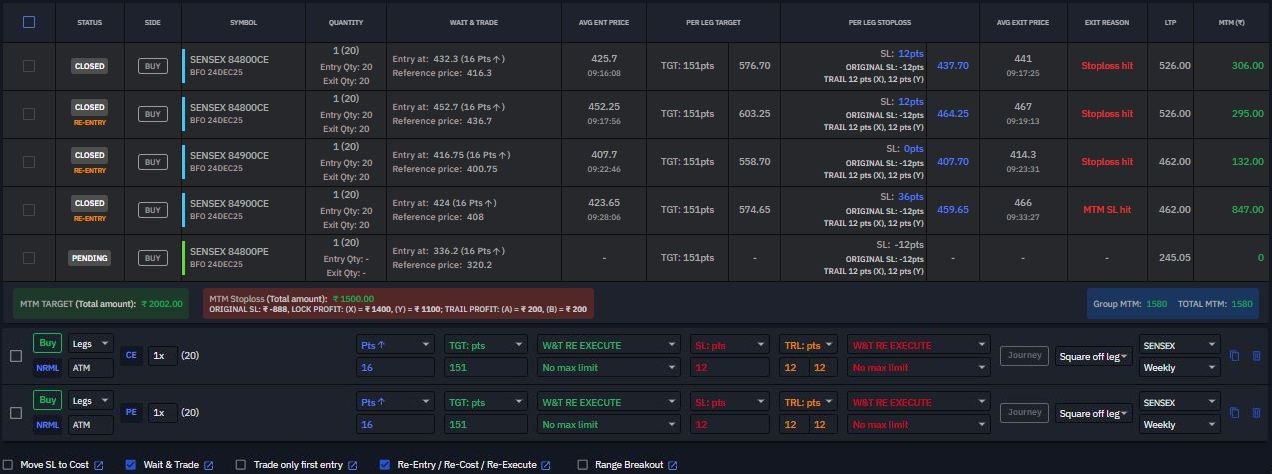Click the Journey button on CE leg
The image size is (1272, 474).
[1024, 355]
